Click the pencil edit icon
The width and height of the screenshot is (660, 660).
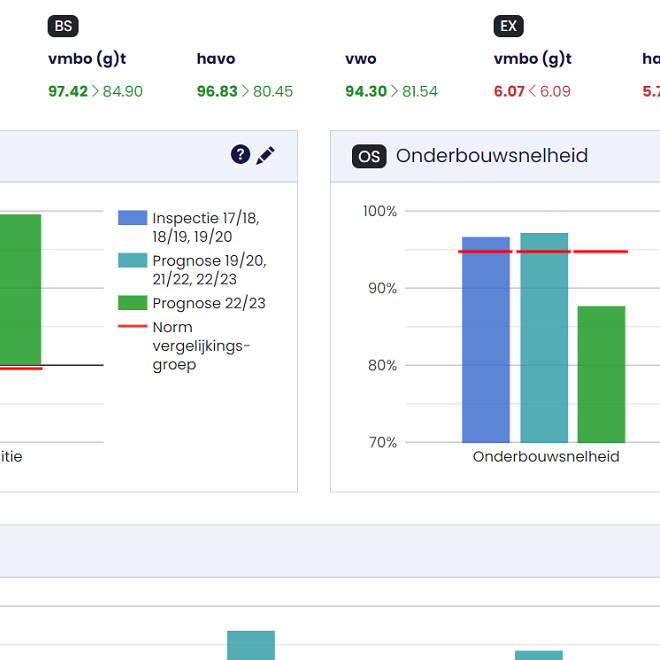pyautogui.click(x=265, y=156)
